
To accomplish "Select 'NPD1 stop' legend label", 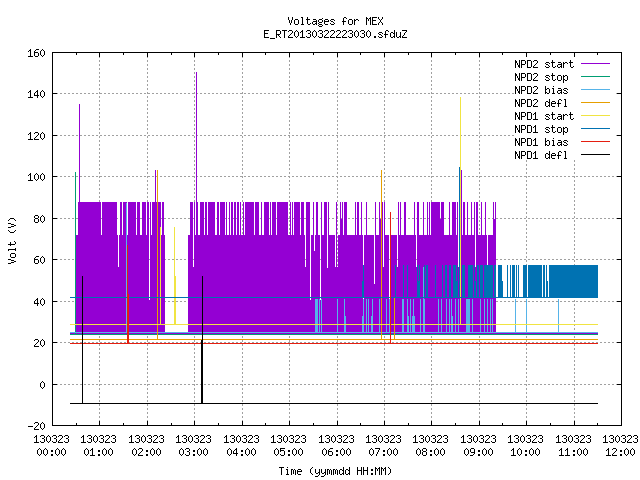I will coord(541,129).
